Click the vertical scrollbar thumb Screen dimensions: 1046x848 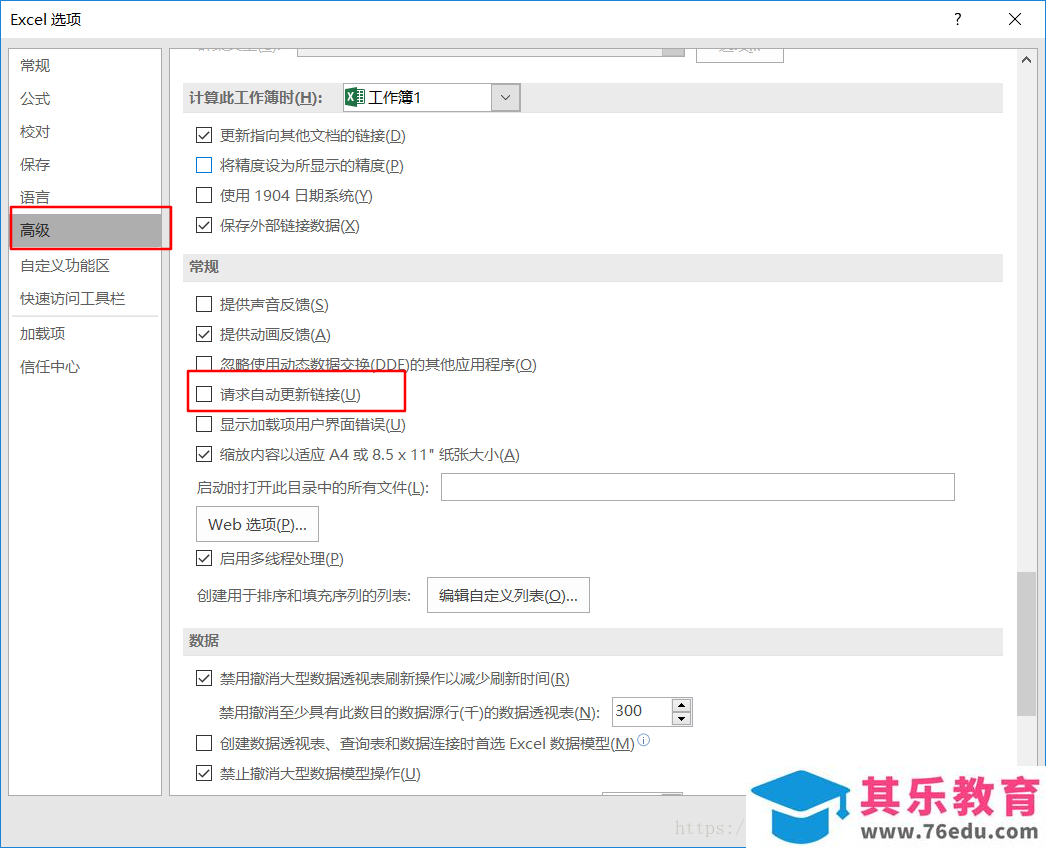tap(1026, 644)
